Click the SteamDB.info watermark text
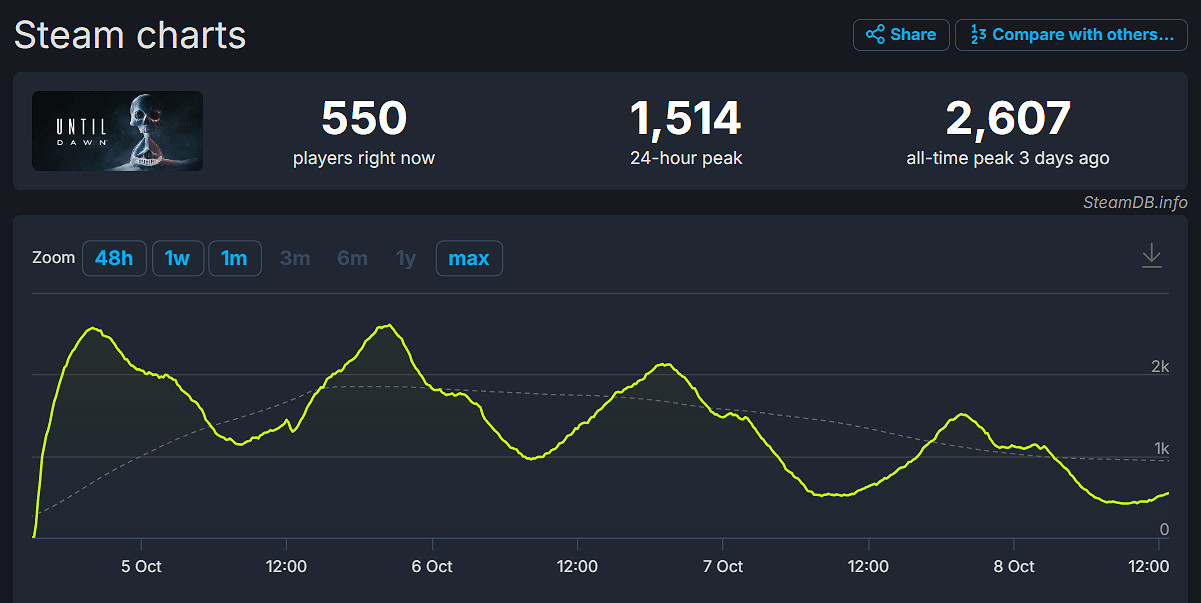Image resolution: width=1201 pixels, height=603 pixels. pos(1135,203)
